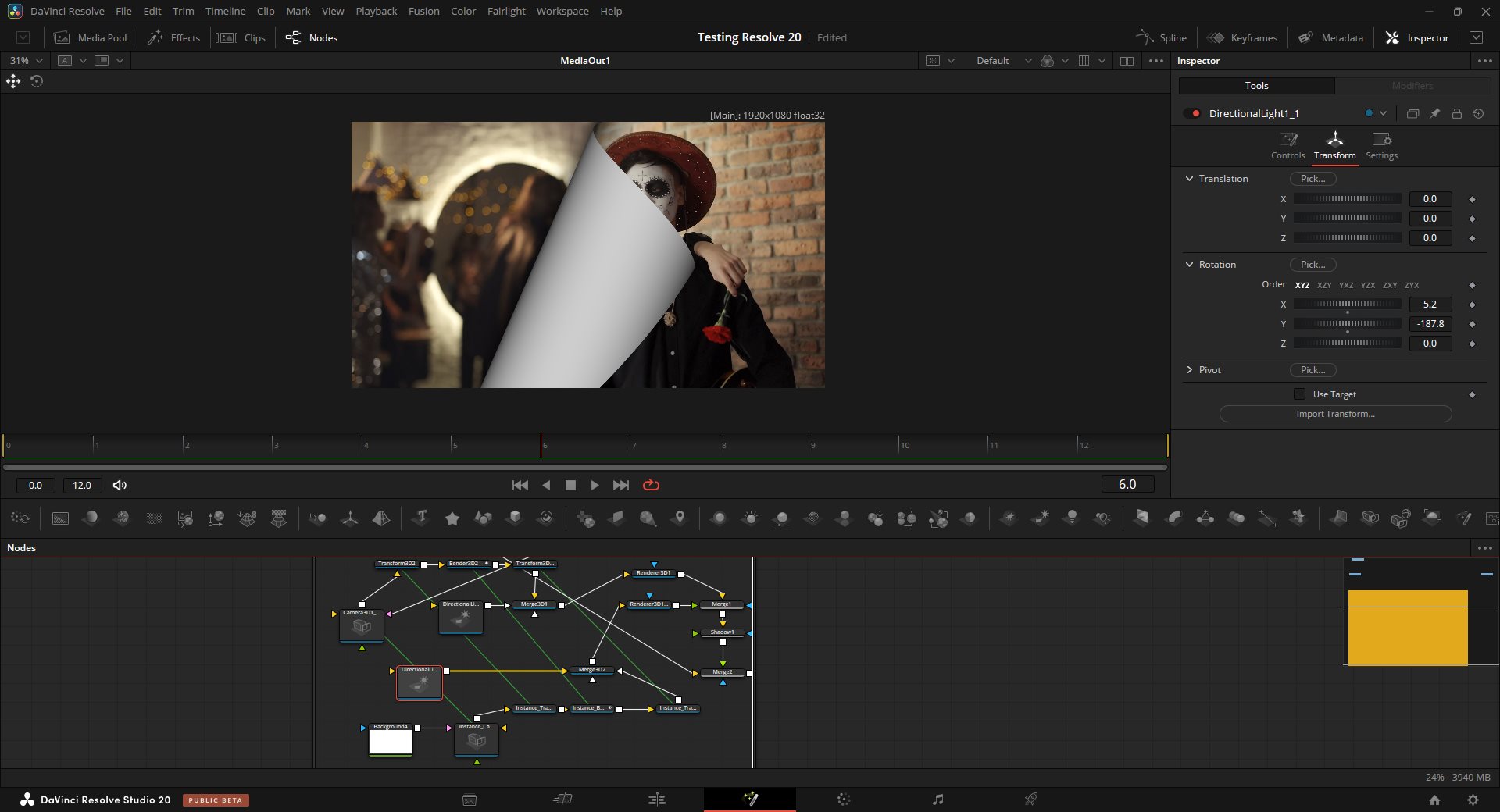Image resolution: width=1500 pixels, height=812 pixels.
Task: Open the viewer zoom 31% dropdown
Action: click(26, 61)
